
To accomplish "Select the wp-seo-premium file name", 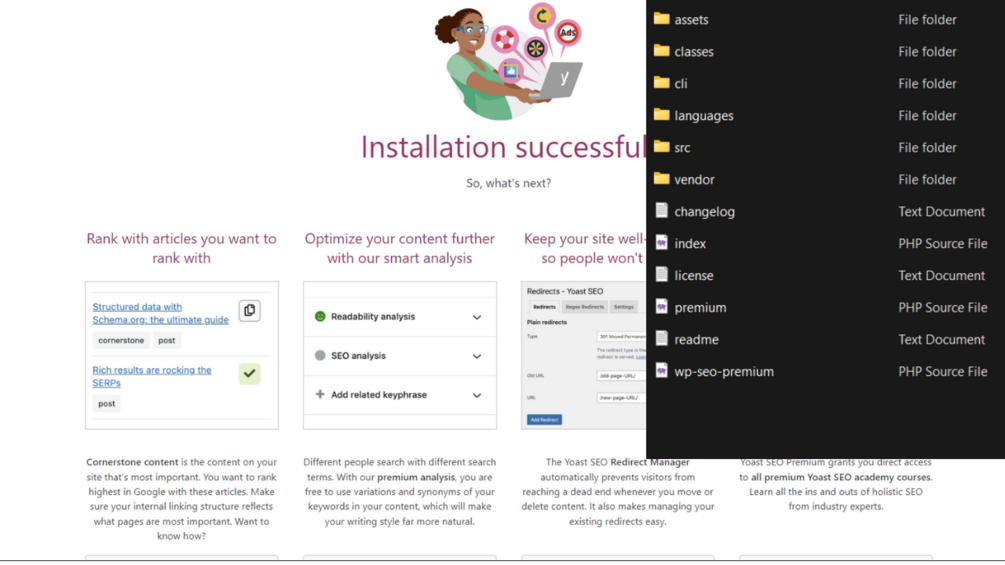I will [x=724, y=372].
